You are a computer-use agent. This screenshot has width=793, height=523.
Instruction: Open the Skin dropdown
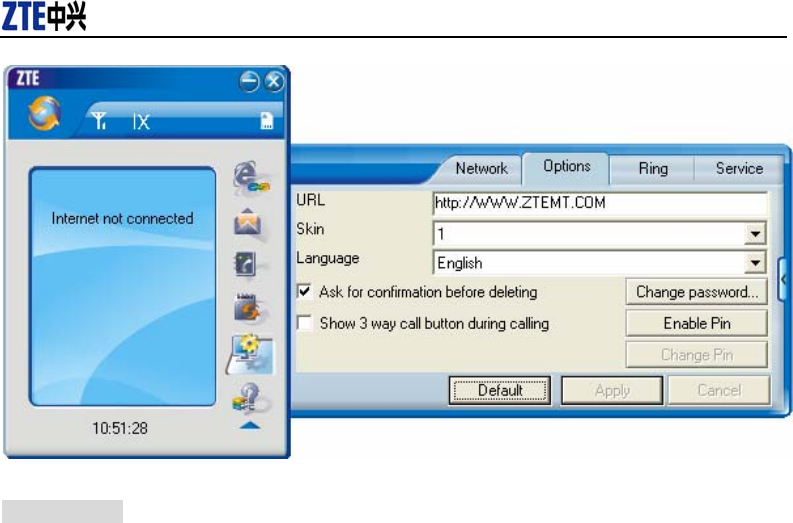click(x=755, y=234)
